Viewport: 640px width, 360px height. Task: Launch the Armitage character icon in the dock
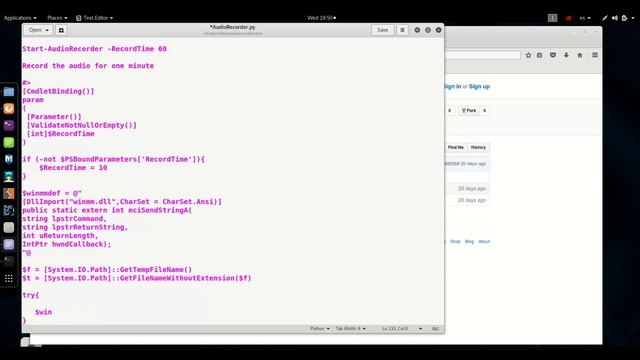point(9,176)
